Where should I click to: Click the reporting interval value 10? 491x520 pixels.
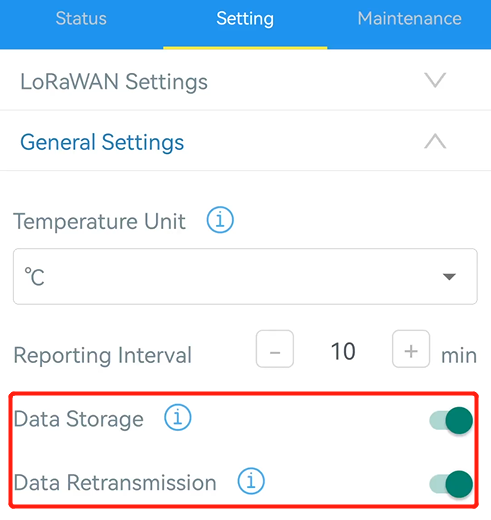click(343, 351)
